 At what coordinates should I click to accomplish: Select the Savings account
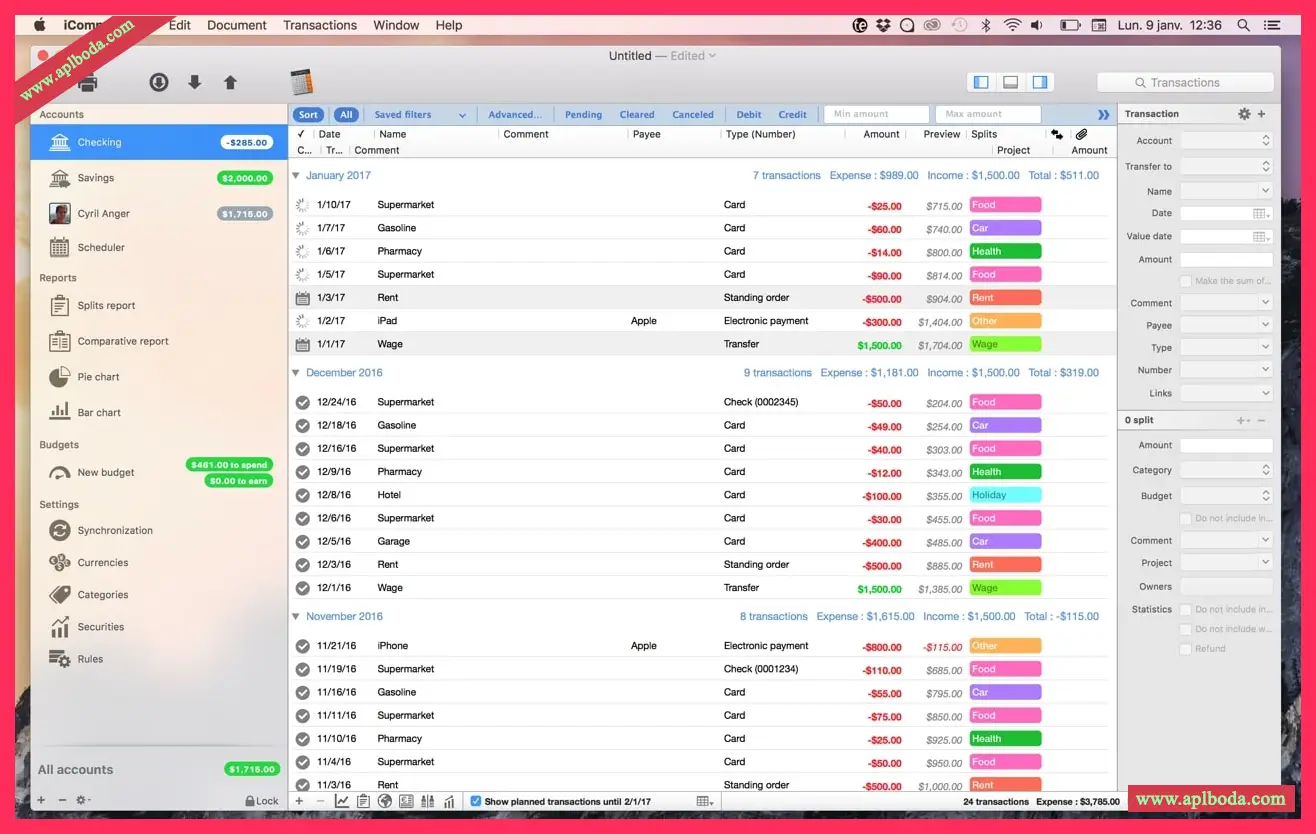pyautogui.click(x=159, y=178)
